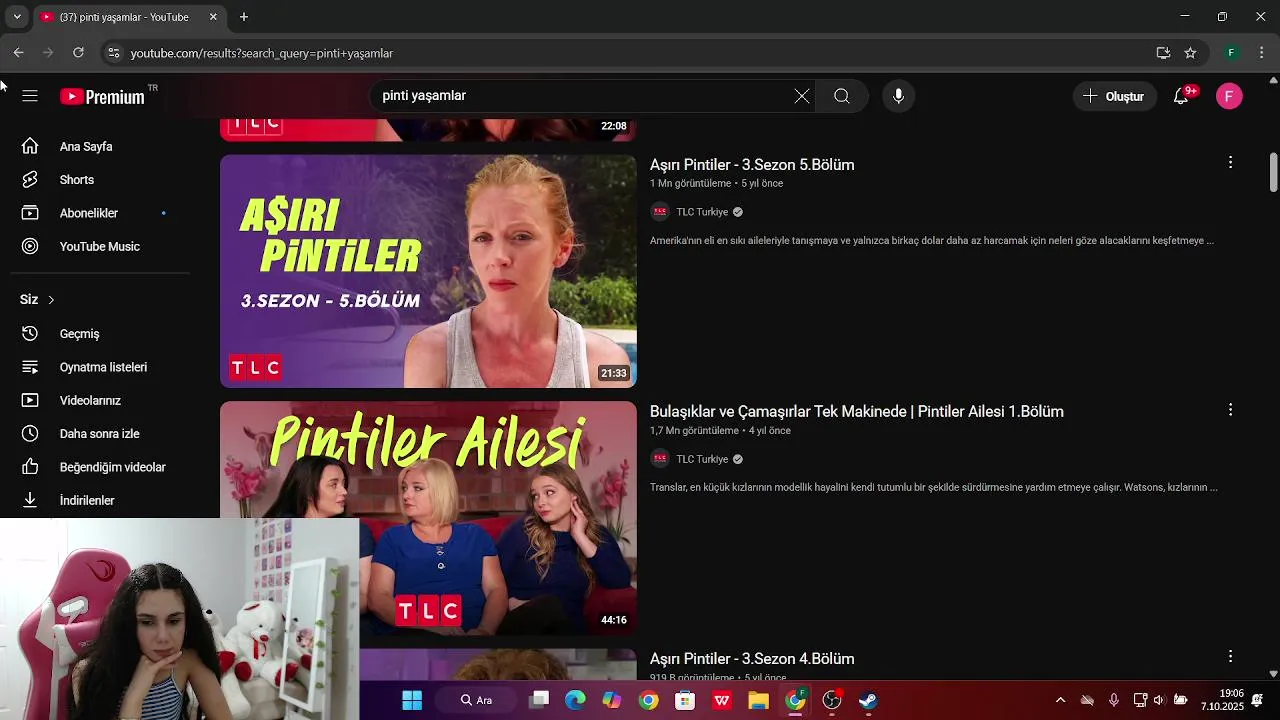Open YouTube Music from sidebar
This screenshot has width=1280, height=720.
100,246
